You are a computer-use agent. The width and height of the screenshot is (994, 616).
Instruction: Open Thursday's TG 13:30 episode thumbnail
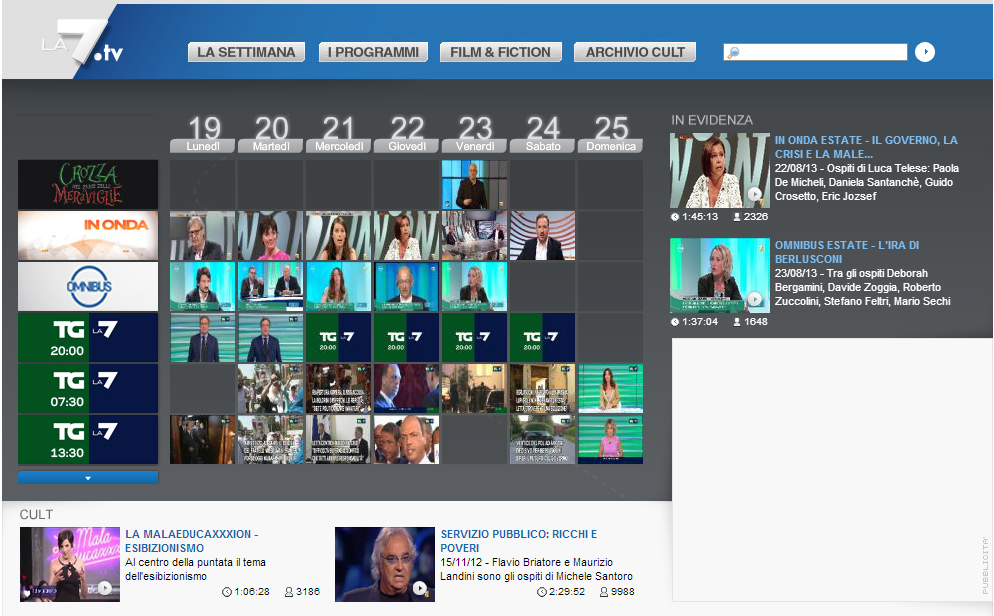(406, 440)
